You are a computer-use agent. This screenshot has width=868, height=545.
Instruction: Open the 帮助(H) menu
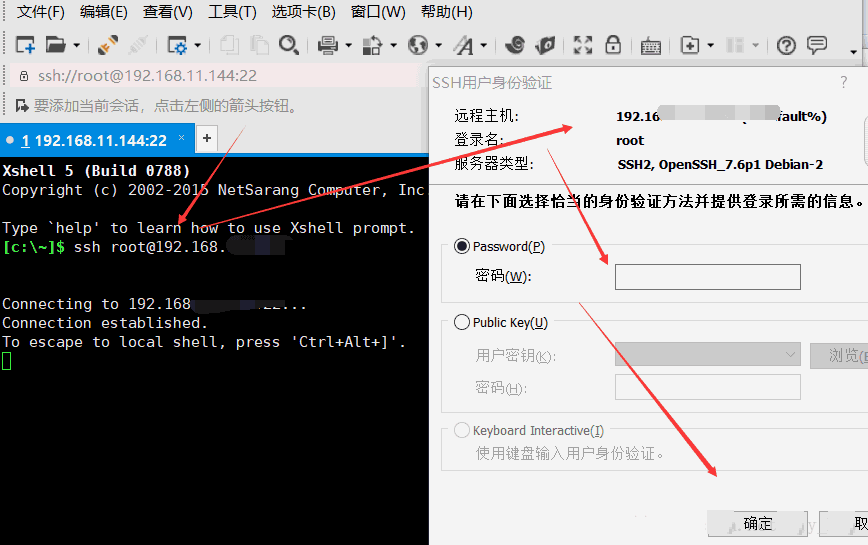[446, 12]
